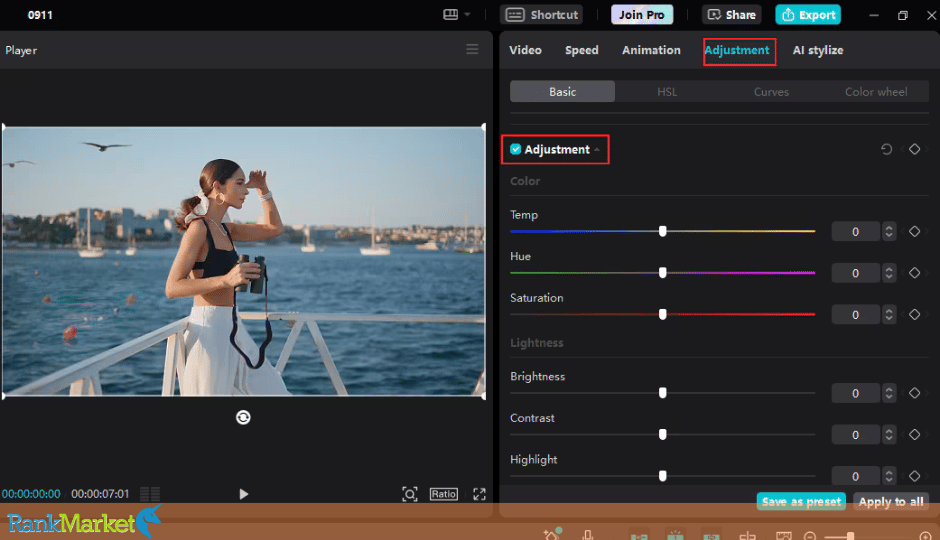940x540 pixels.
Task: Switch to the HSL sub-tab
Action: (667, 92)
